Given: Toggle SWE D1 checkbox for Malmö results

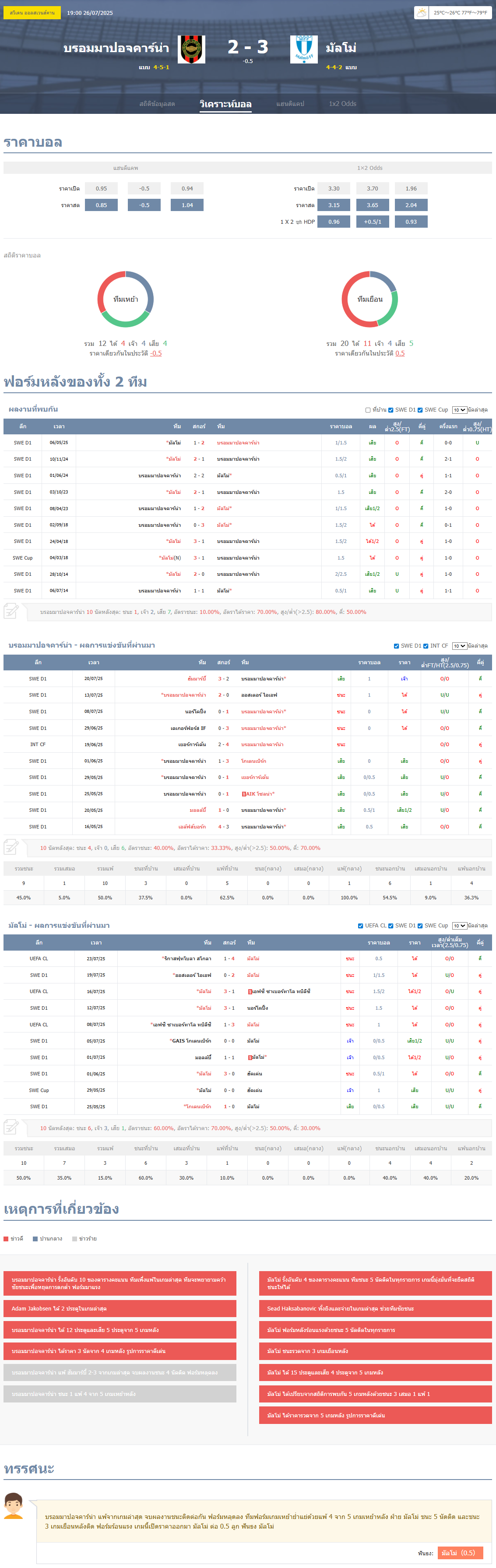Looking at the screenshot, I should point(390,926).
